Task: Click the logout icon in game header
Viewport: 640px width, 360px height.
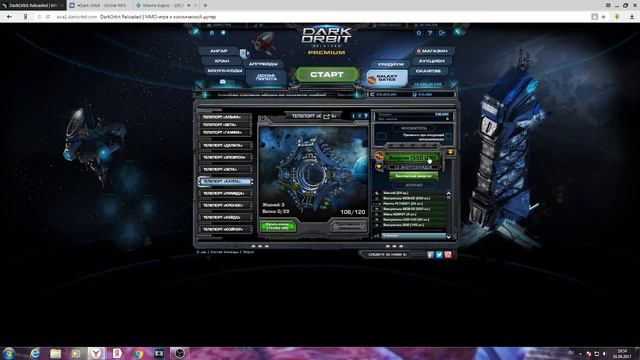Action: [x=442, y=33]
